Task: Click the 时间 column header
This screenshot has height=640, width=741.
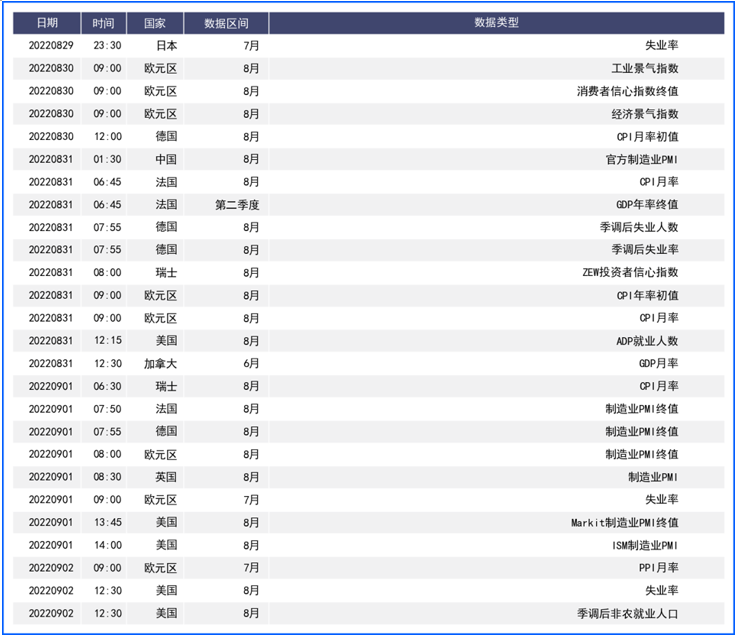Action: tap(103, 23)
